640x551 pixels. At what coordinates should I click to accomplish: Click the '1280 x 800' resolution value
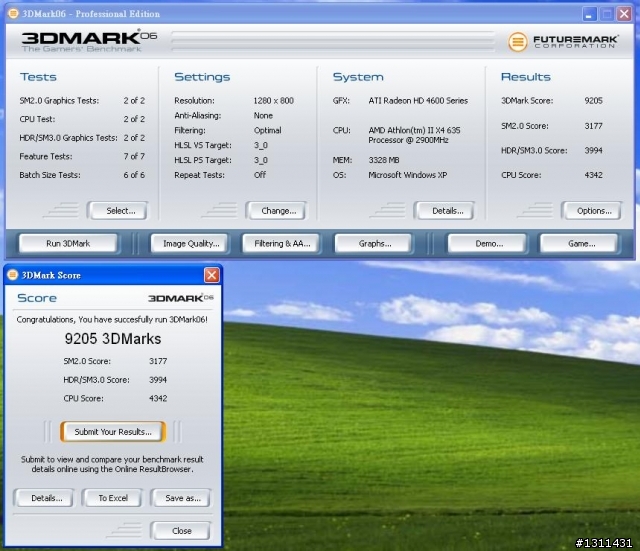point(273,101)
